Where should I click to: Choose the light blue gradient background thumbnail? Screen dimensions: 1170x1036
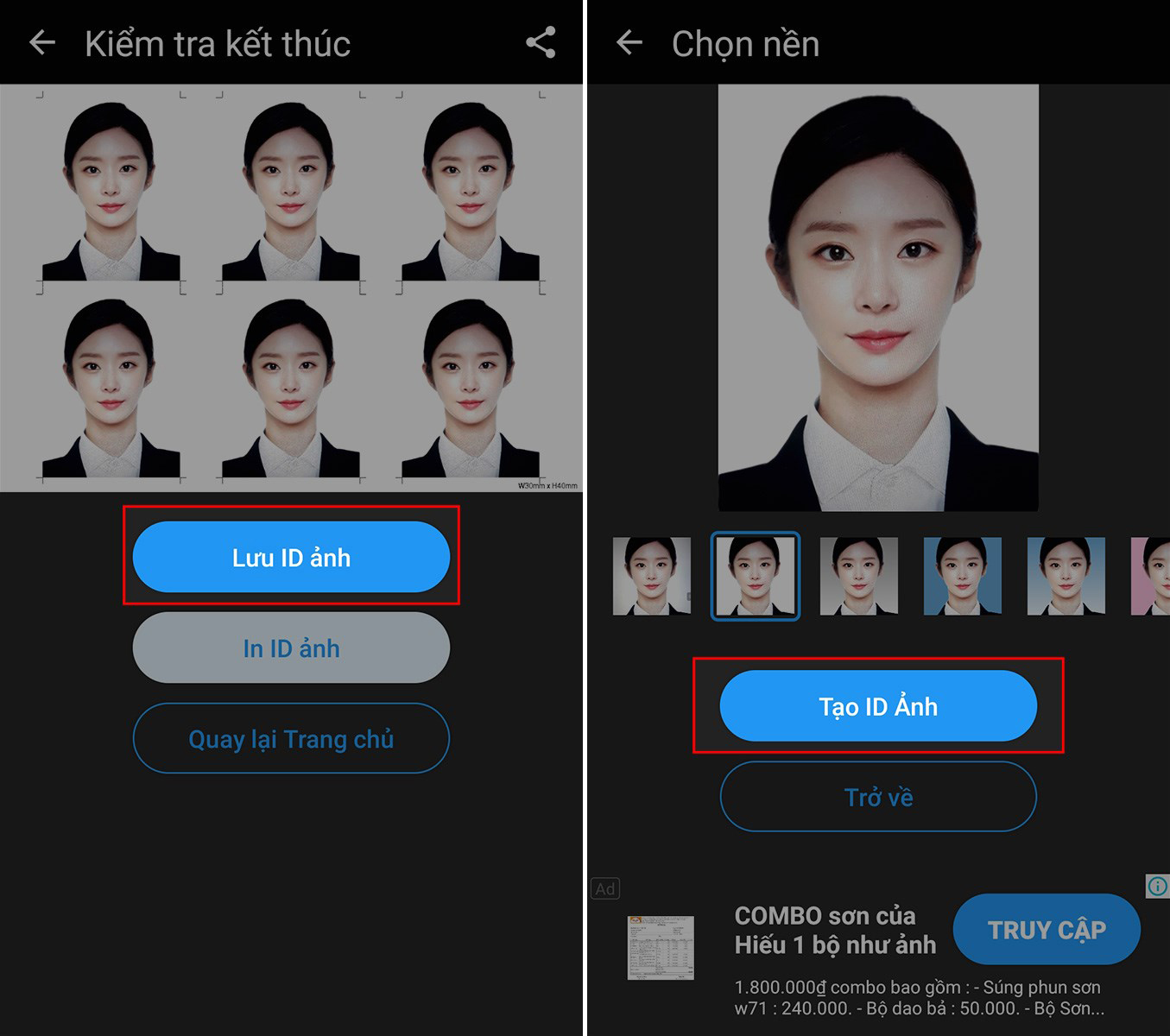tap(1066, 576)
